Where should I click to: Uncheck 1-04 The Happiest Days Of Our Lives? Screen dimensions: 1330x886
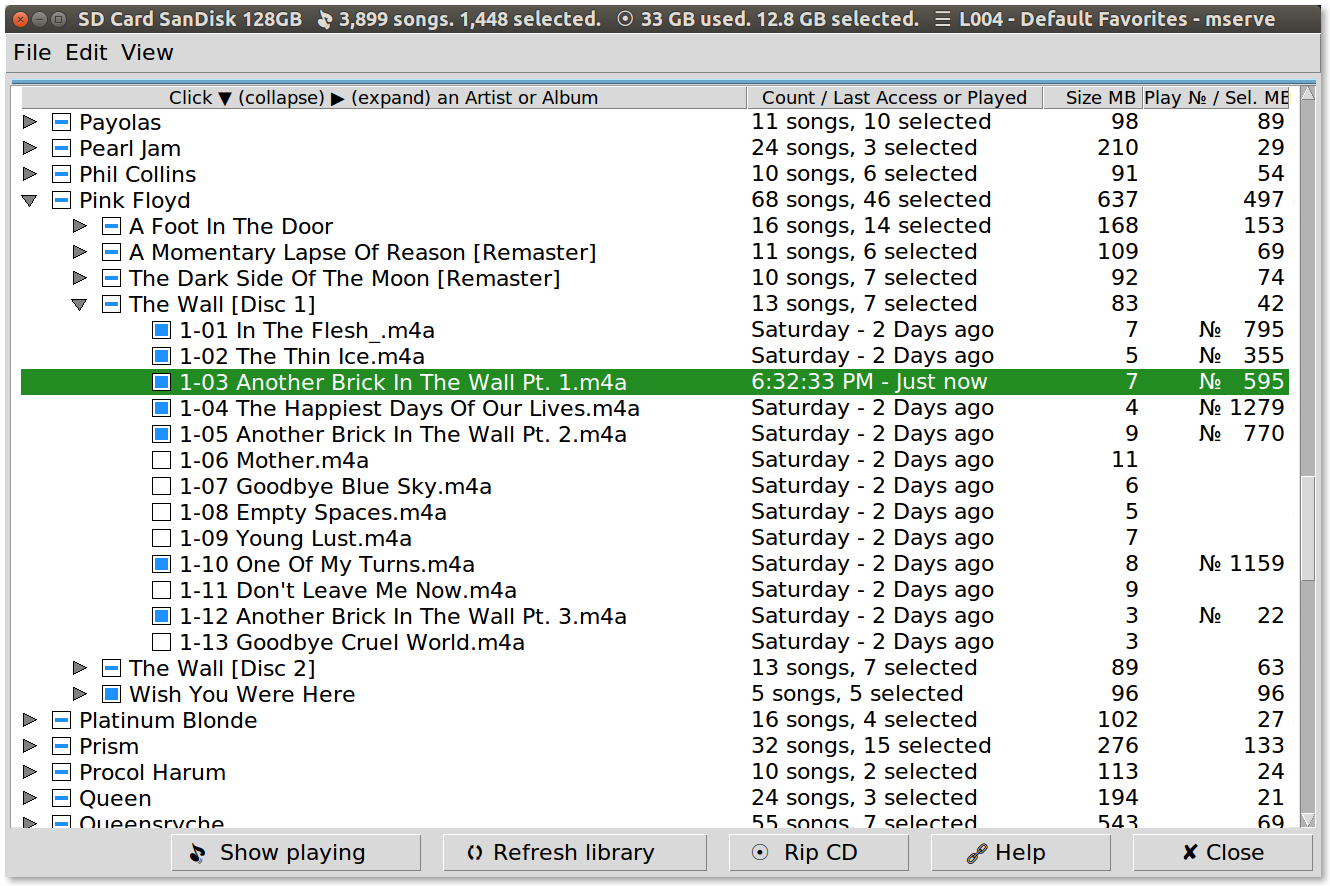click(x=161, y=408)
